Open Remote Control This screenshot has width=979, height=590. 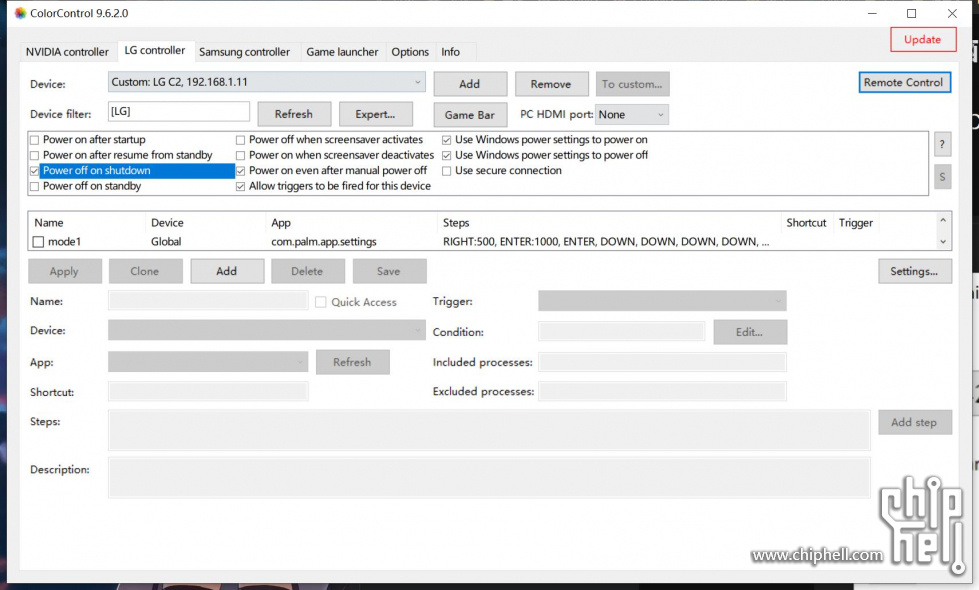point(904,82)
